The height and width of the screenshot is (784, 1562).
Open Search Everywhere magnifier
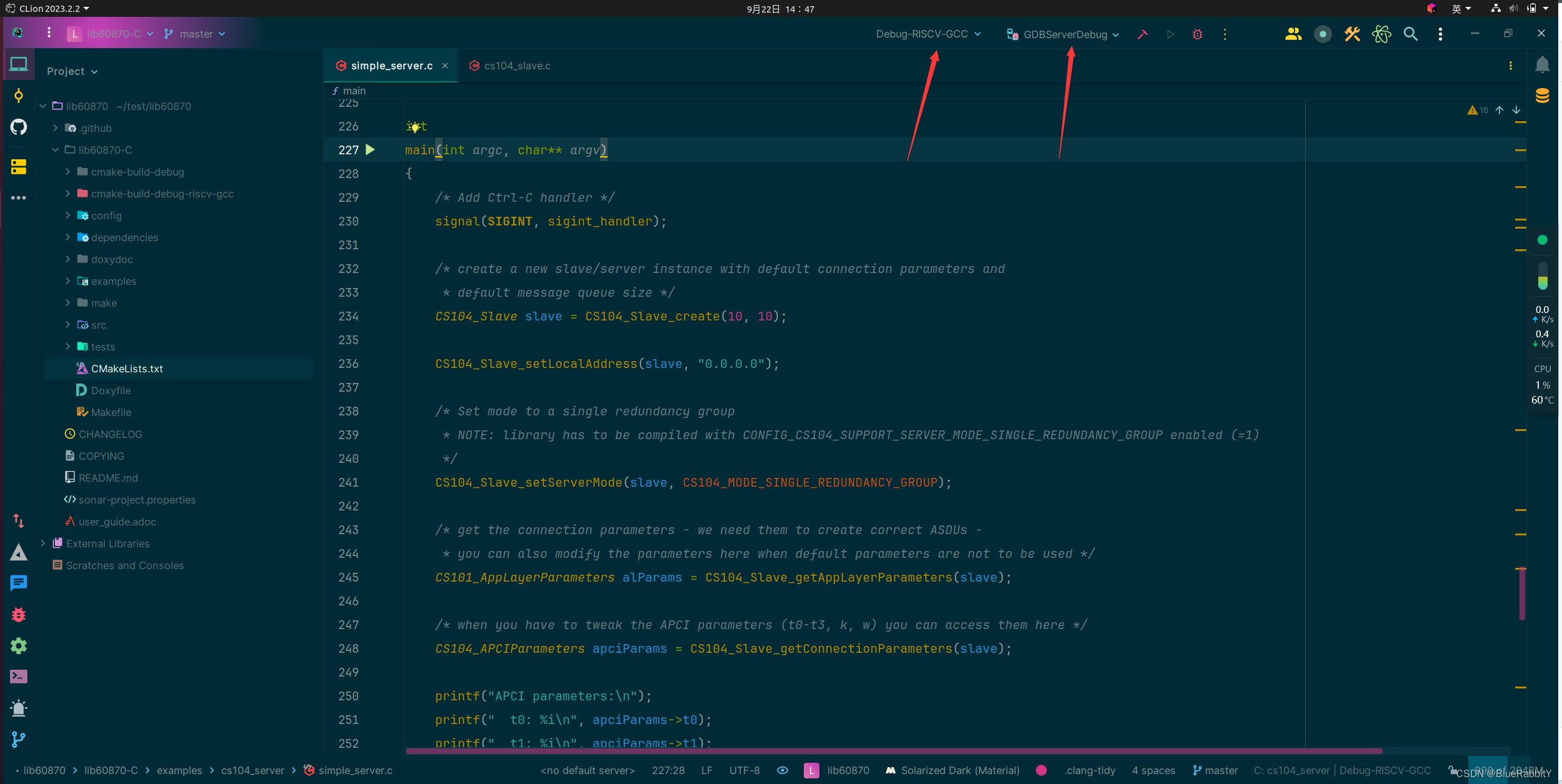1411,34
